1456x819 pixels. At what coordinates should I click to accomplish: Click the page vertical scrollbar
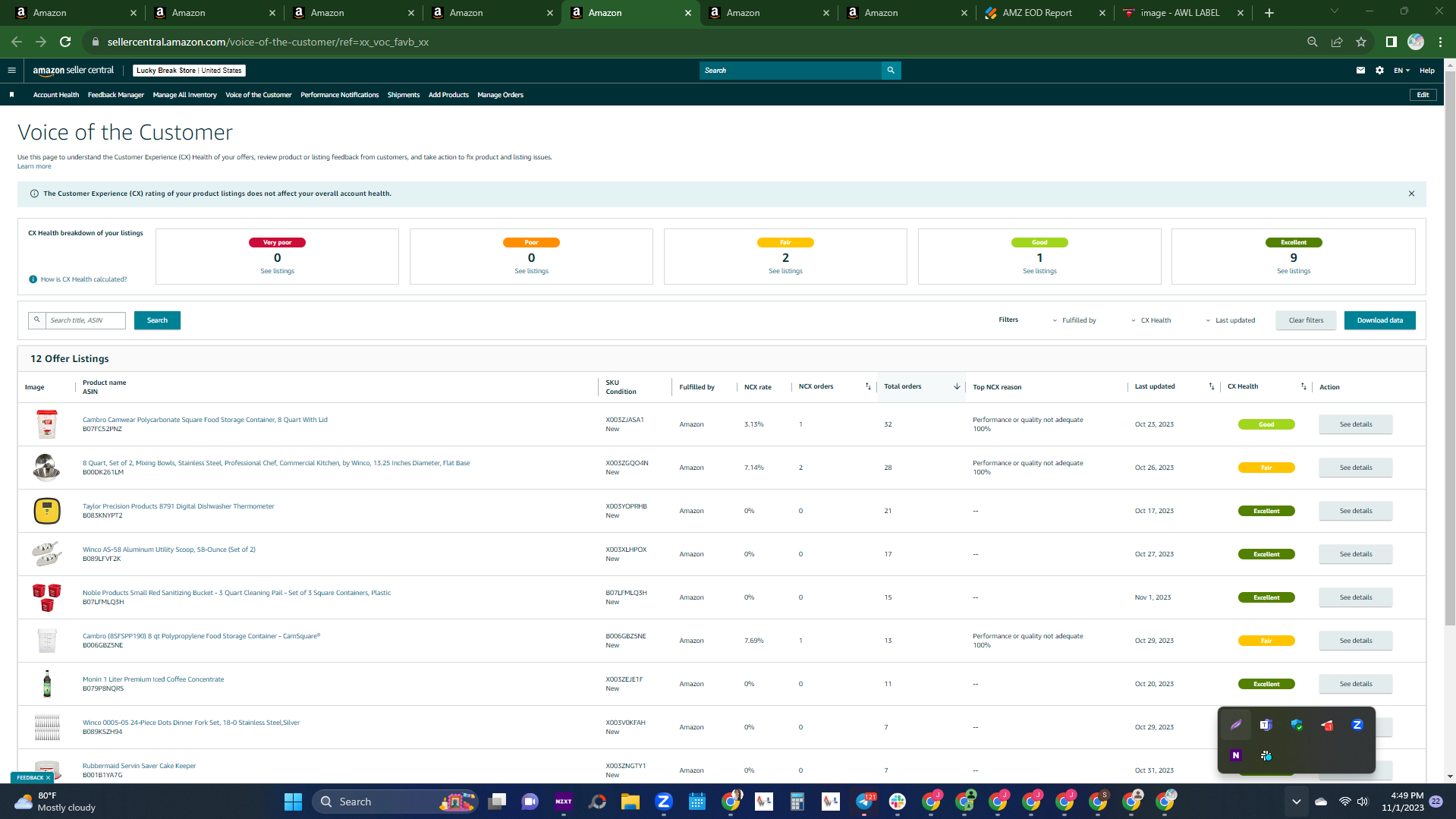(1450, 349)
